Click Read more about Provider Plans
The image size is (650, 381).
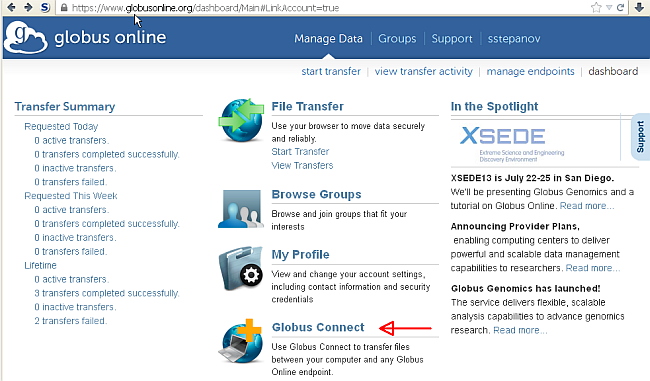593,268
